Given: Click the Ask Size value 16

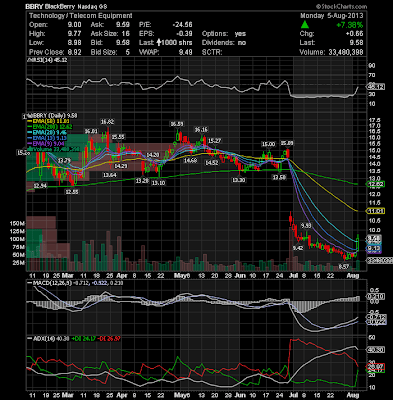Looking at the screenshot, I should 125,34.
